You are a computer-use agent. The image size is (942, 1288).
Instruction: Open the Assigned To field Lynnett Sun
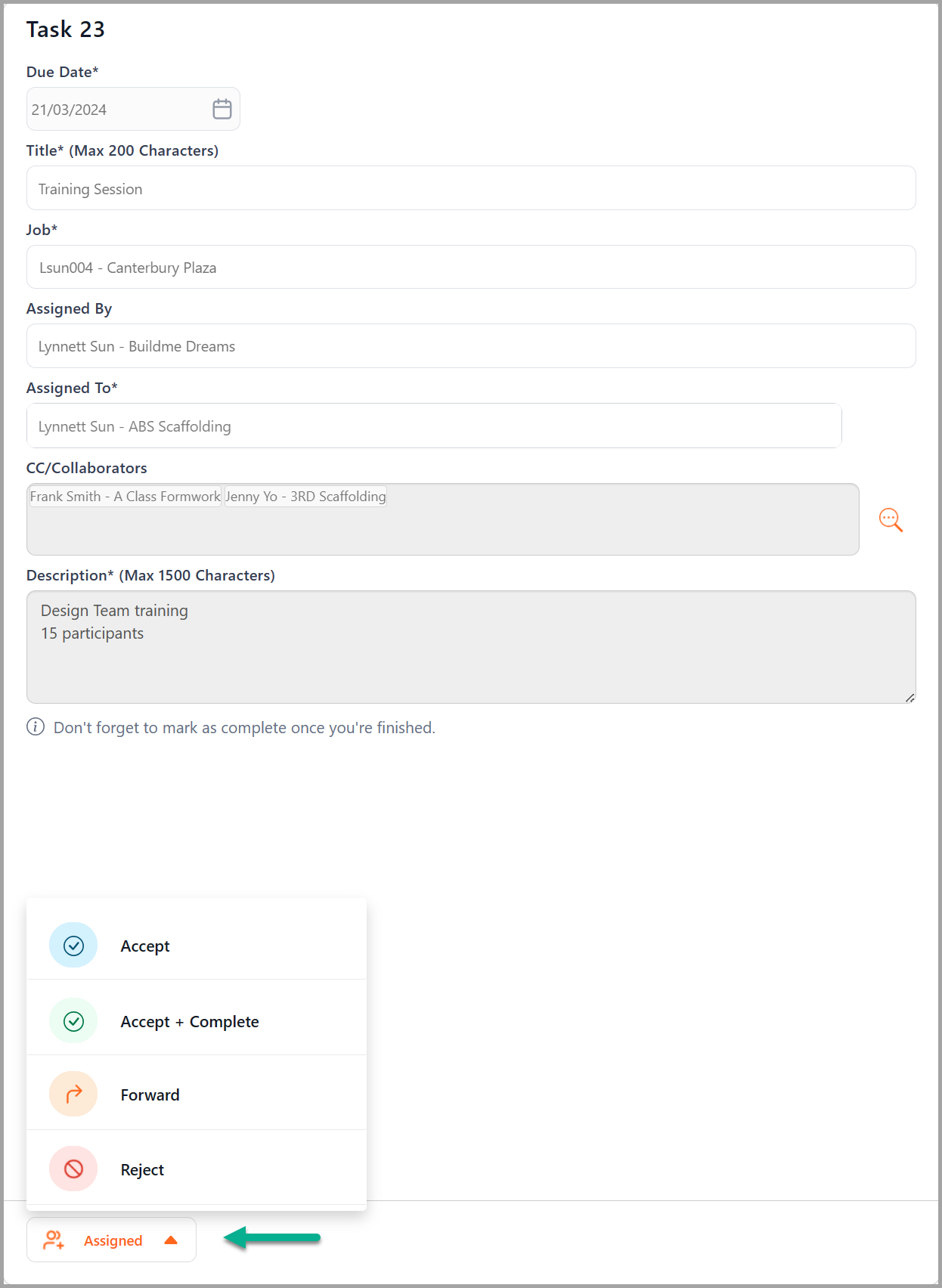[434, 426]
